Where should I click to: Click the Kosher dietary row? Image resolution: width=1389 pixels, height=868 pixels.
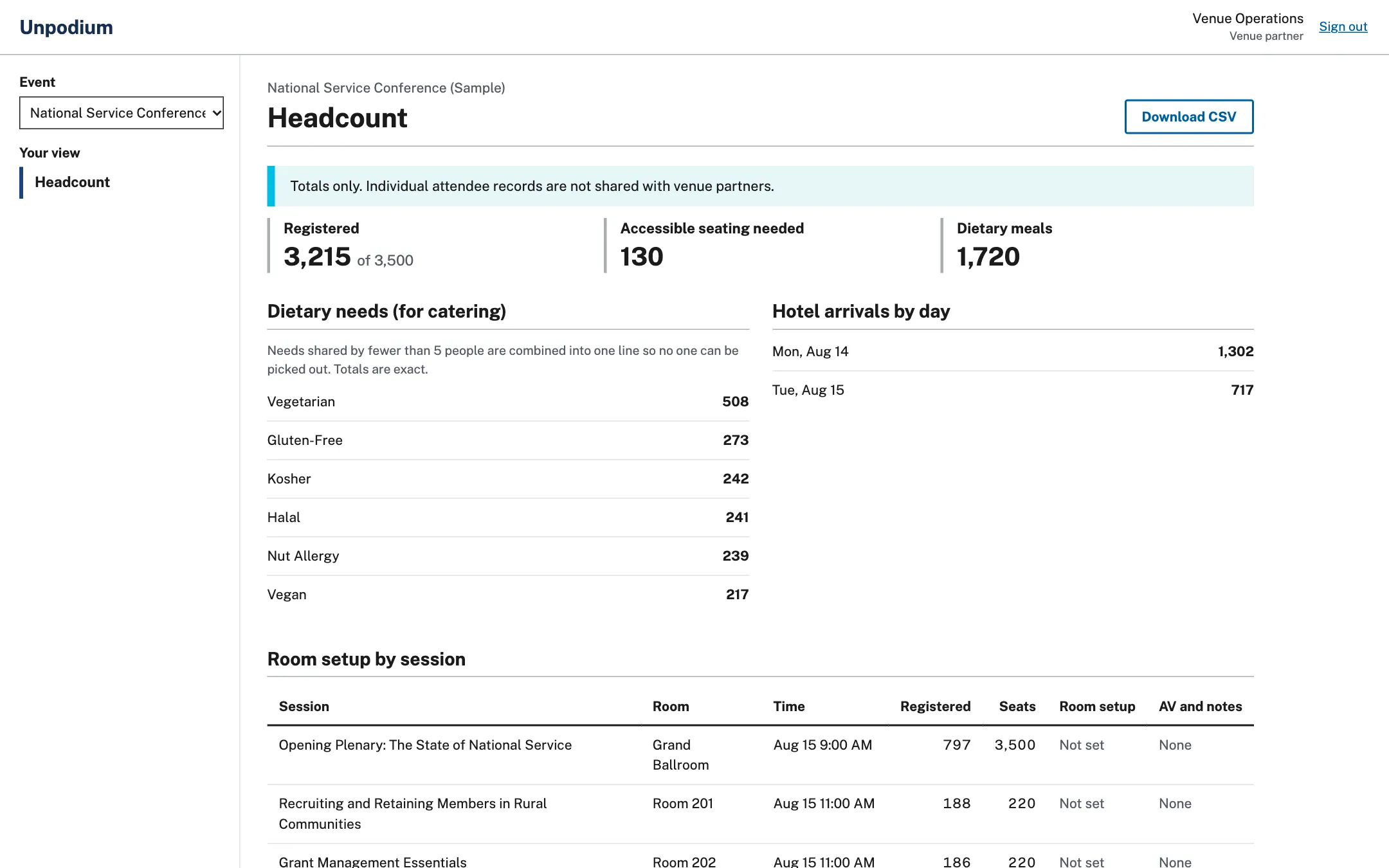click(508, 479)
